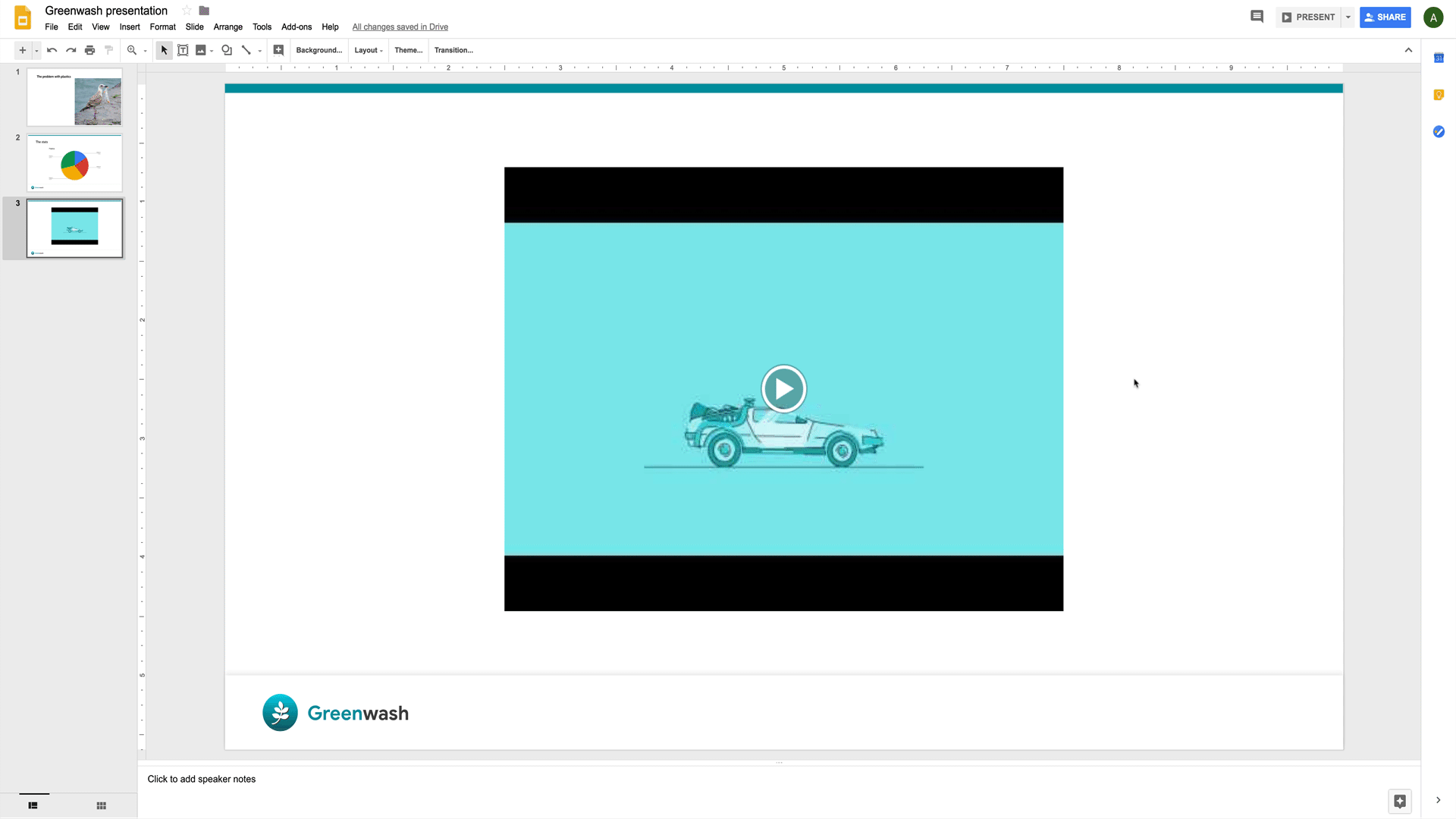Redo the last action
Screen dimensions: 1456x819
click(71, 50)
